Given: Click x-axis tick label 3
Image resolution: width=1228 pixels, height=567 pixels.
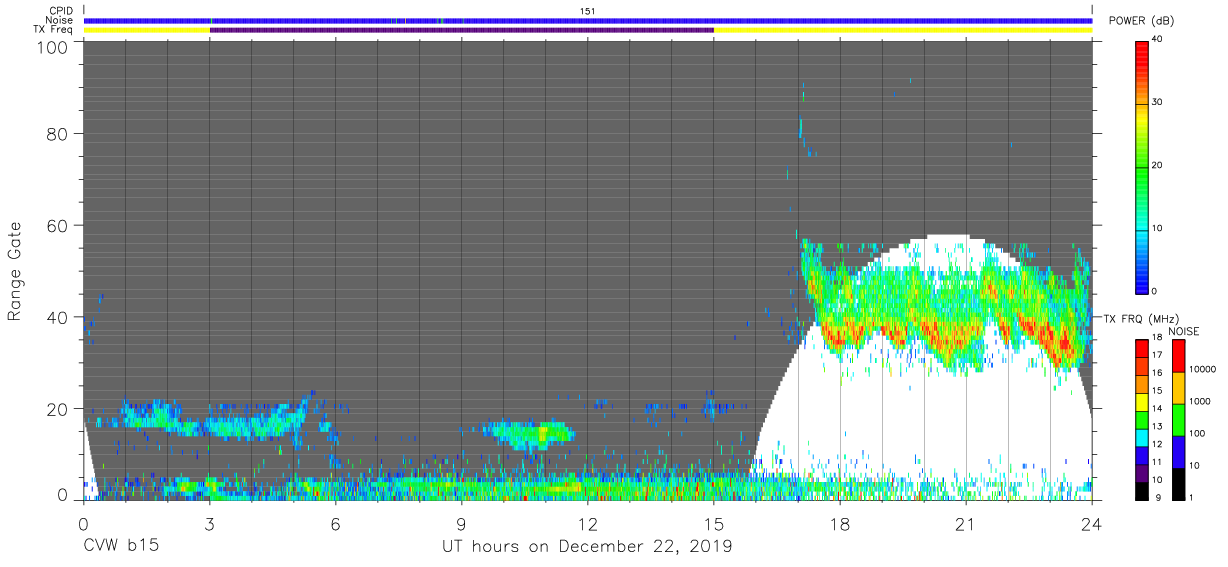Looking at the screenshot, I should click(209, 523).
